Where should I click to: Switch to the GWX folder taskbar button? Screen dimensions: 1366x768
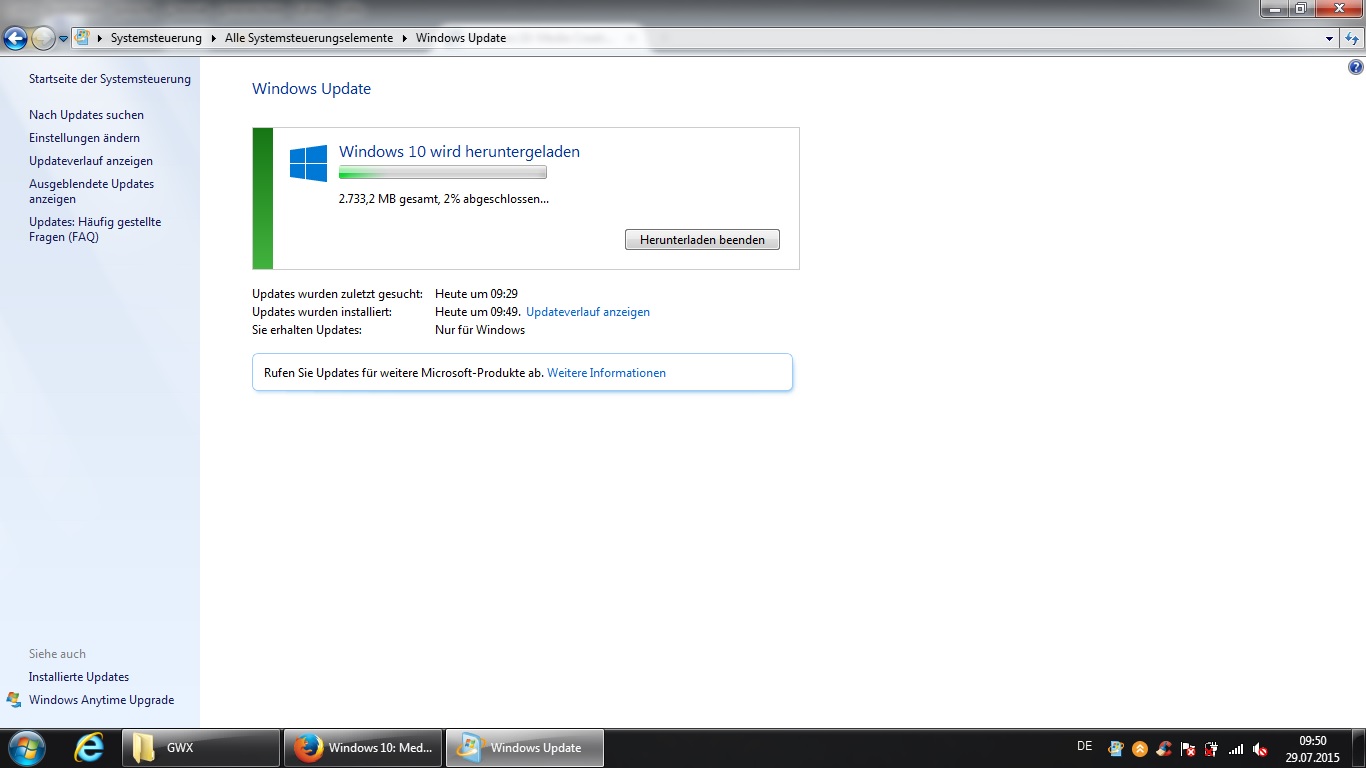(x=201, y=748)
